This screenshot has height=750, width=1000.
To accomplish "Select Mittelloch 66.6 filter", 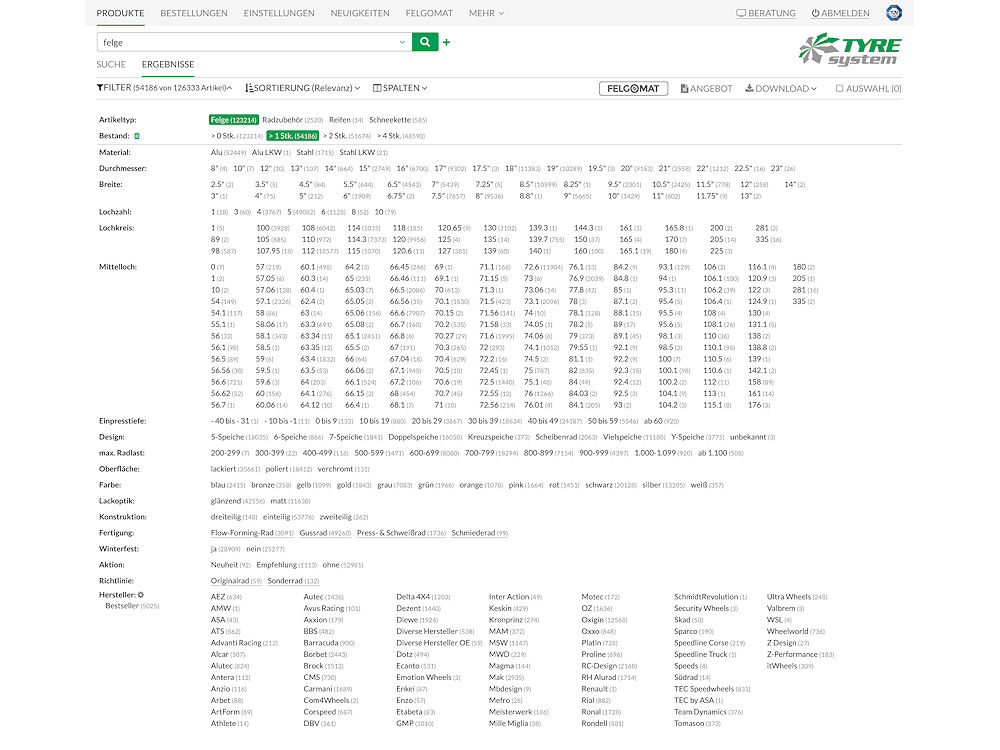I will point(408,313).
